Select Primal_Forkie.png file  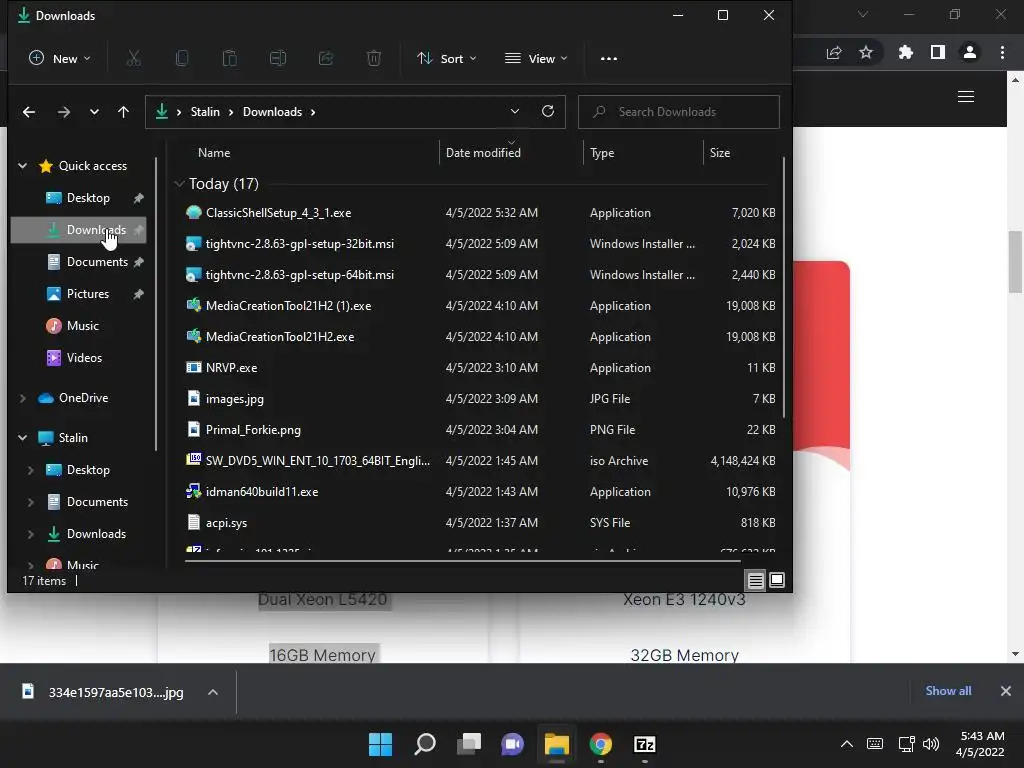click(x=481, y=430)
